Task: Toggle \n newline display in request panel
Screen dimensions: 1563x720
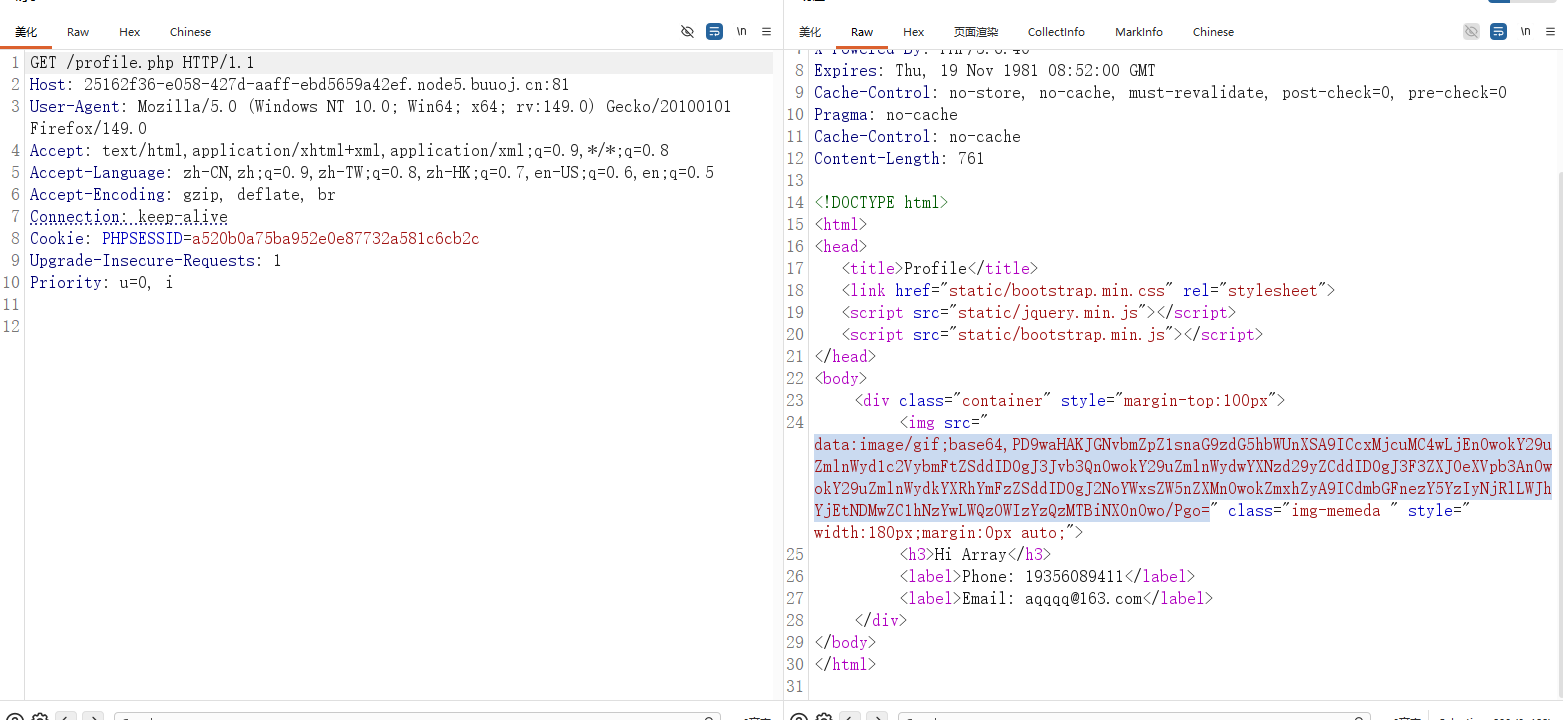Action: tap(741, 32)
